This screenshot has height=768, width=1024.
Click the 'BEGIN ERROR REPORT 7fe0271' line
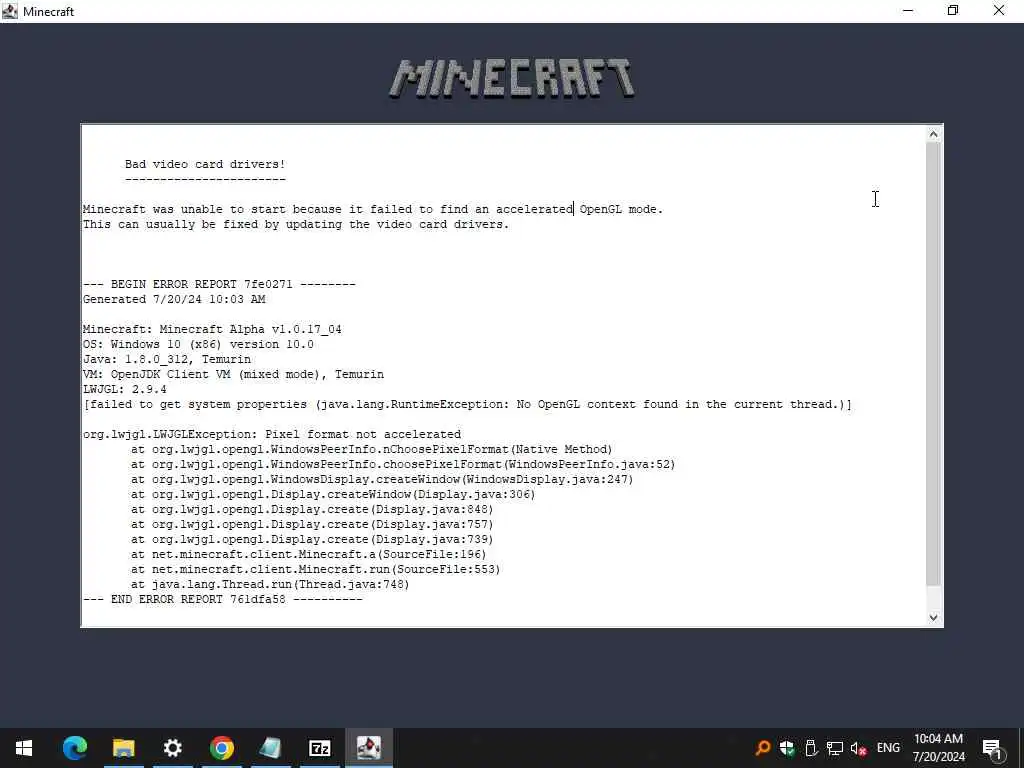pyautogui.click(x=219, y=285)
